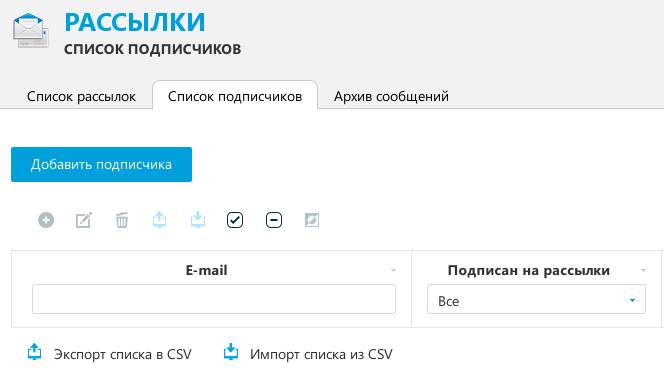Click icon beside Импорт списка из CSV
The height and width of the screenshot is (379, 664).
coord(231,352)
